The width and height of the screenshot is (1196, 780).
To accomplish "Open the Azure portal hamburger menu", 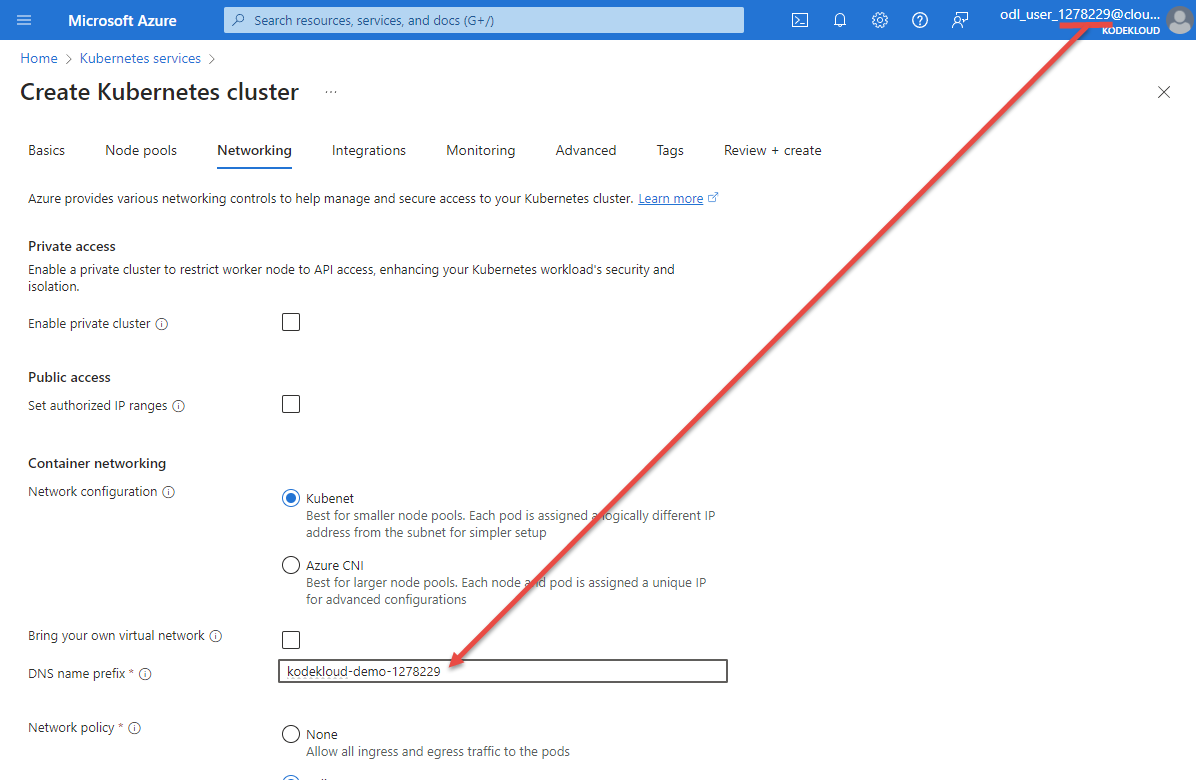I will coord(25,20).
